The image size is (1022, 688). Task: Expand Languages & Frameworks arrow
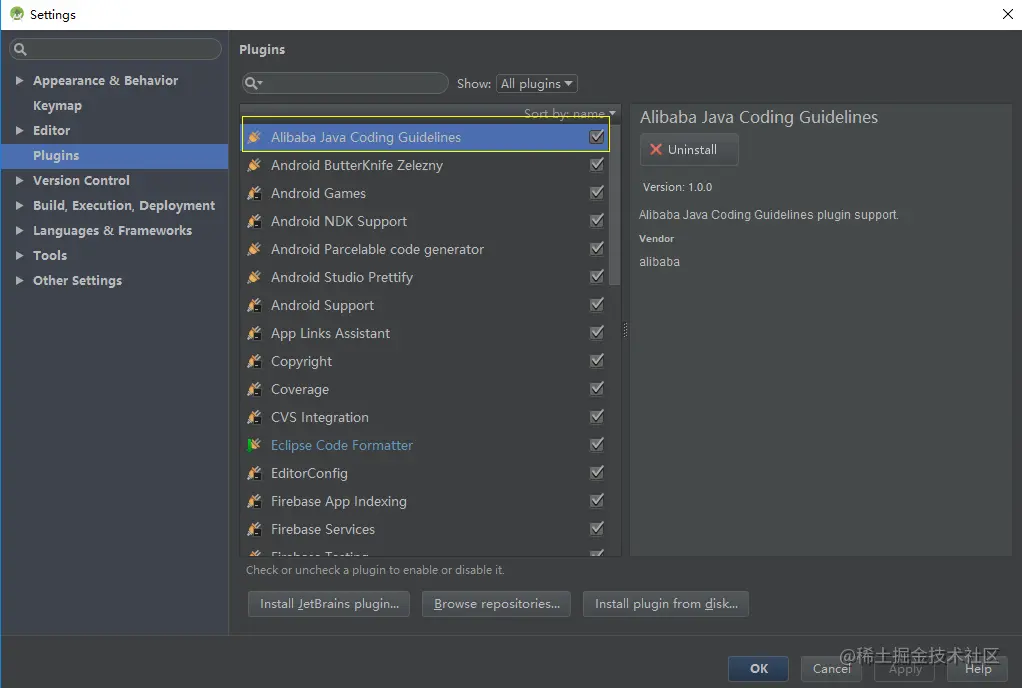[x=20, y=231]
